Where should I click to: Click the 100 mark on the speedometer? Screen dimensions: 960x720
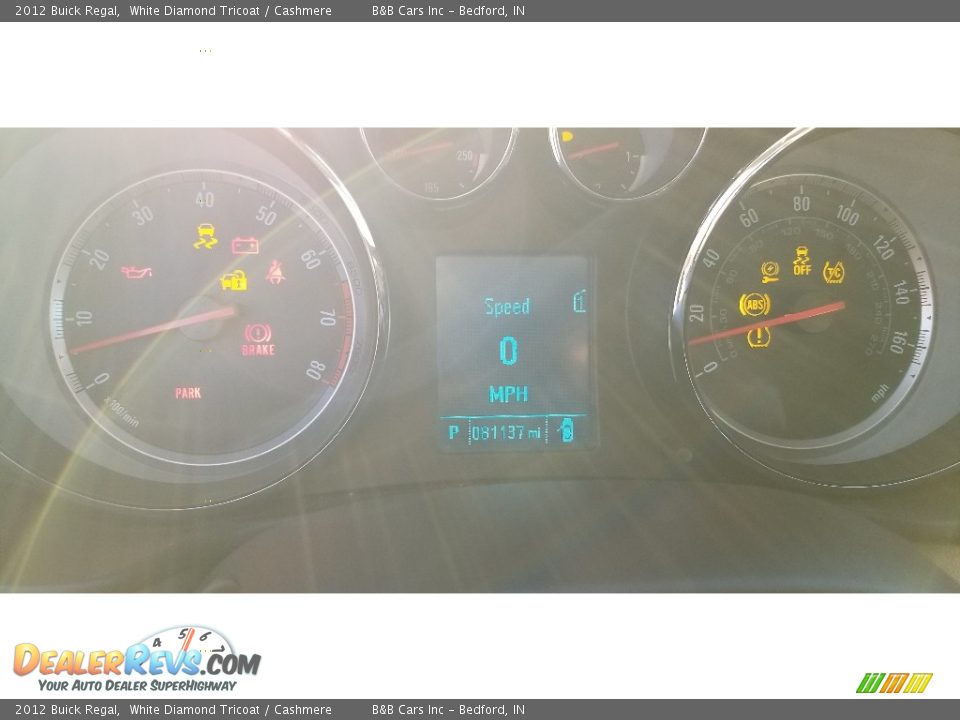click(847, 215)
